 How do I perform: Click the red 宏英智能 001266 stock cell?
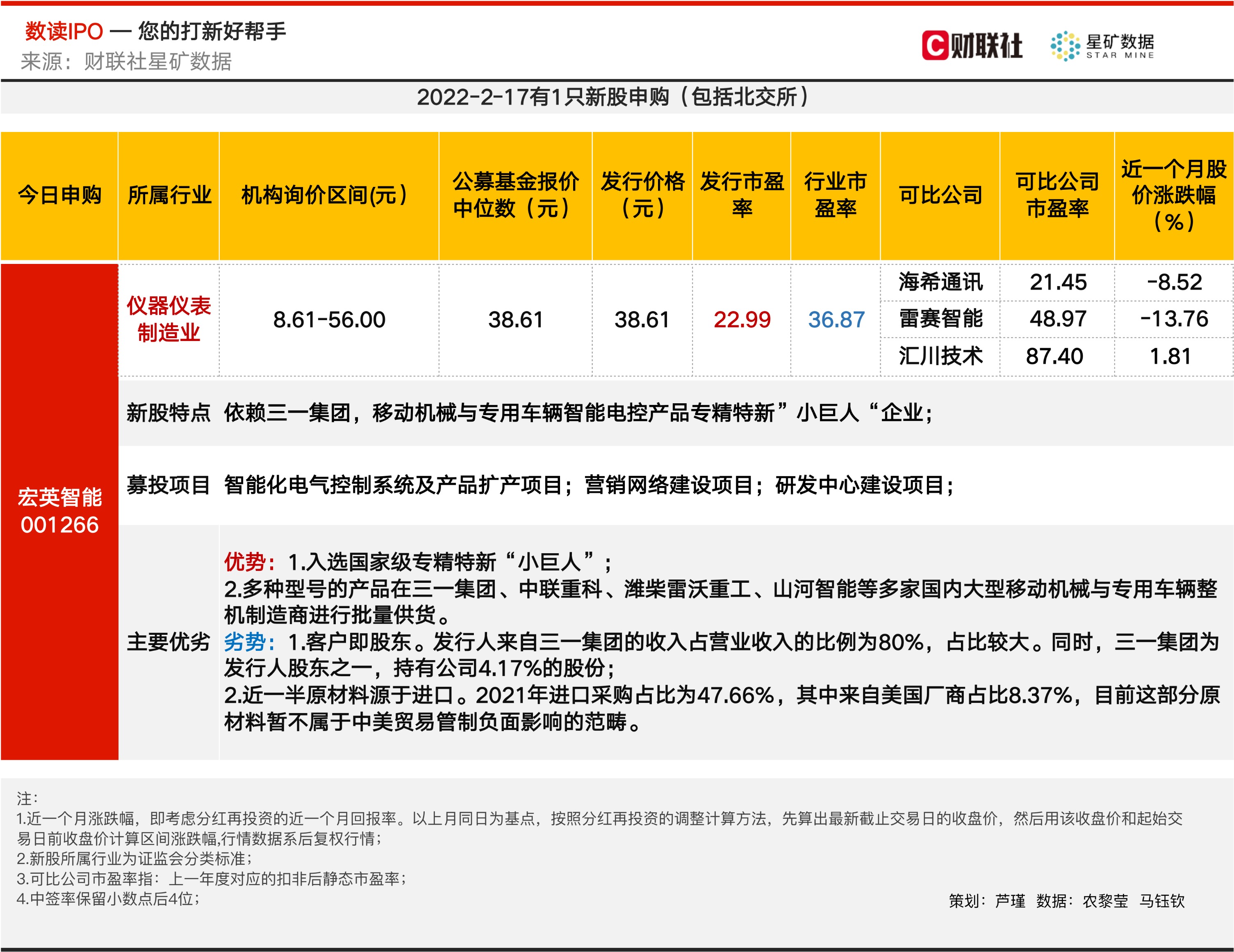[x=59, y=511]
